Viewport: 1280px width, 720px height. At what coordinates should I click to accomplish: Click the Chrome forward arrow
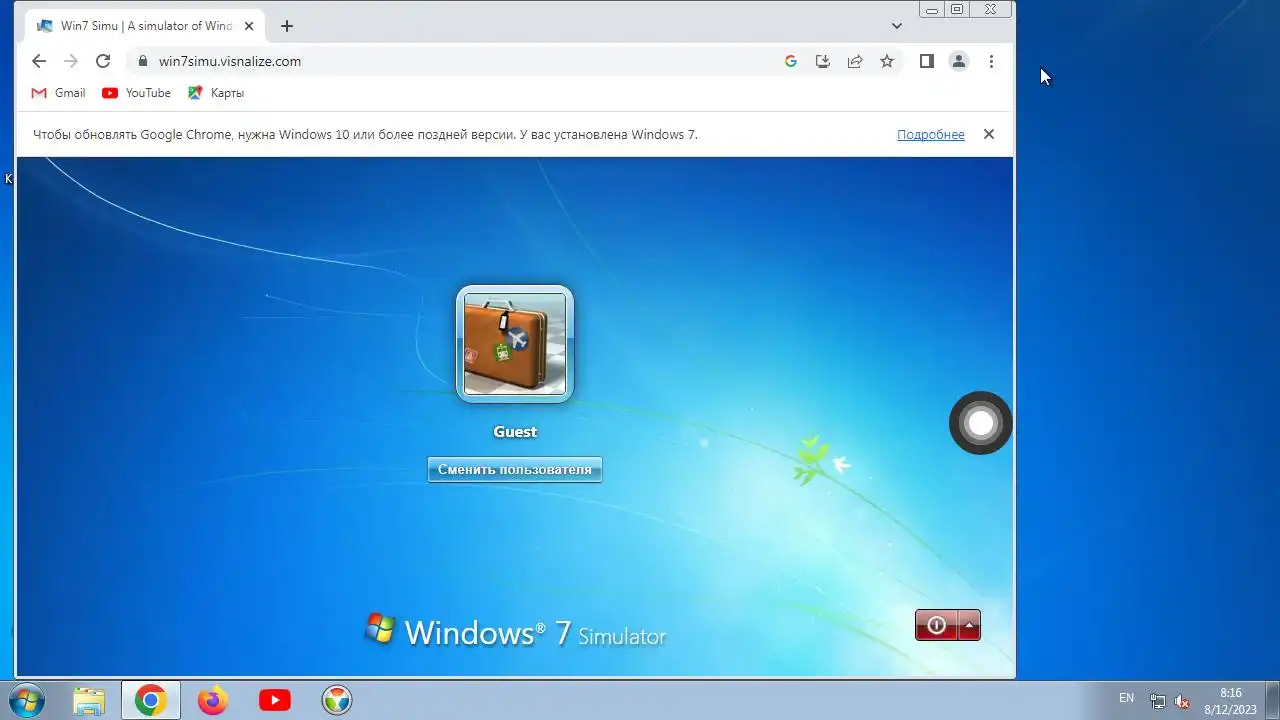pos(71,61)
